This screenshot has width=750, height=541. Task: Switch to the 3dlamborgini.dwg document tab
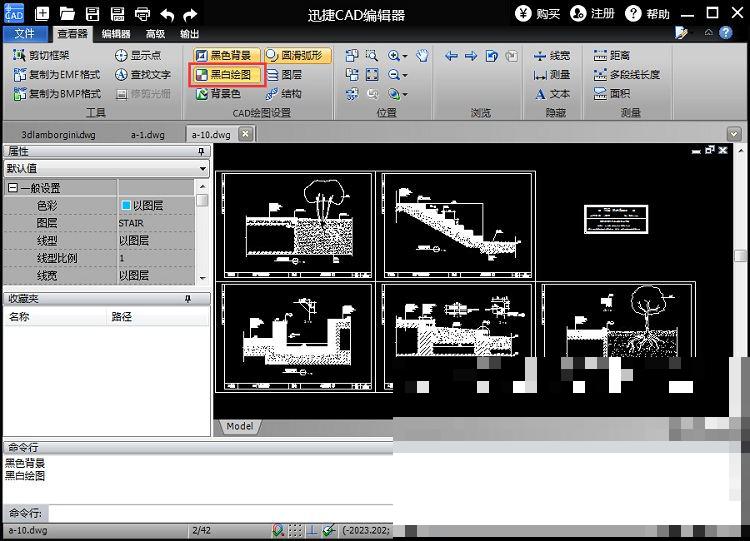click(x=58, y=135)
